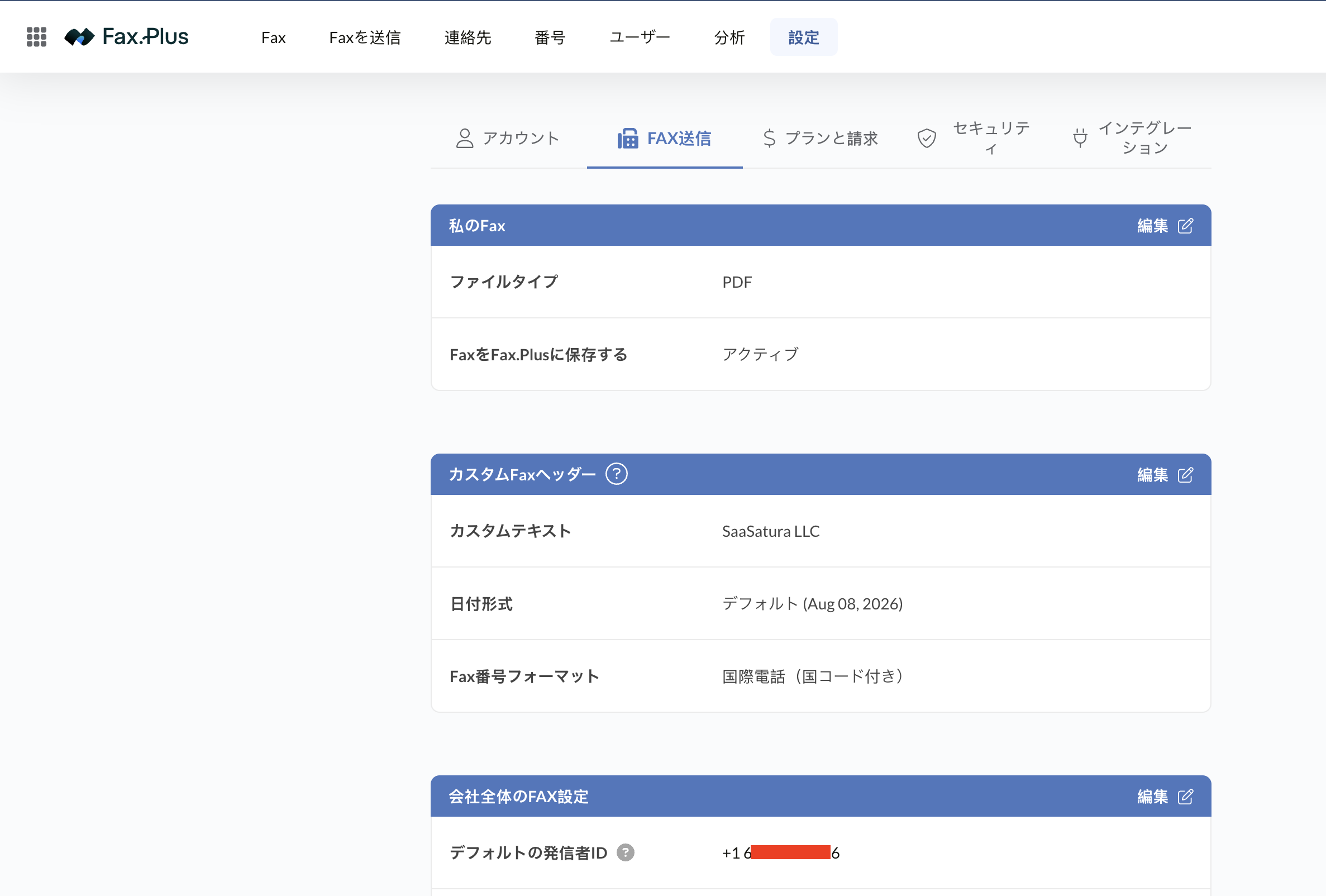Click 編集 in 会社全体のFAX設定 header

point(1152,797)
